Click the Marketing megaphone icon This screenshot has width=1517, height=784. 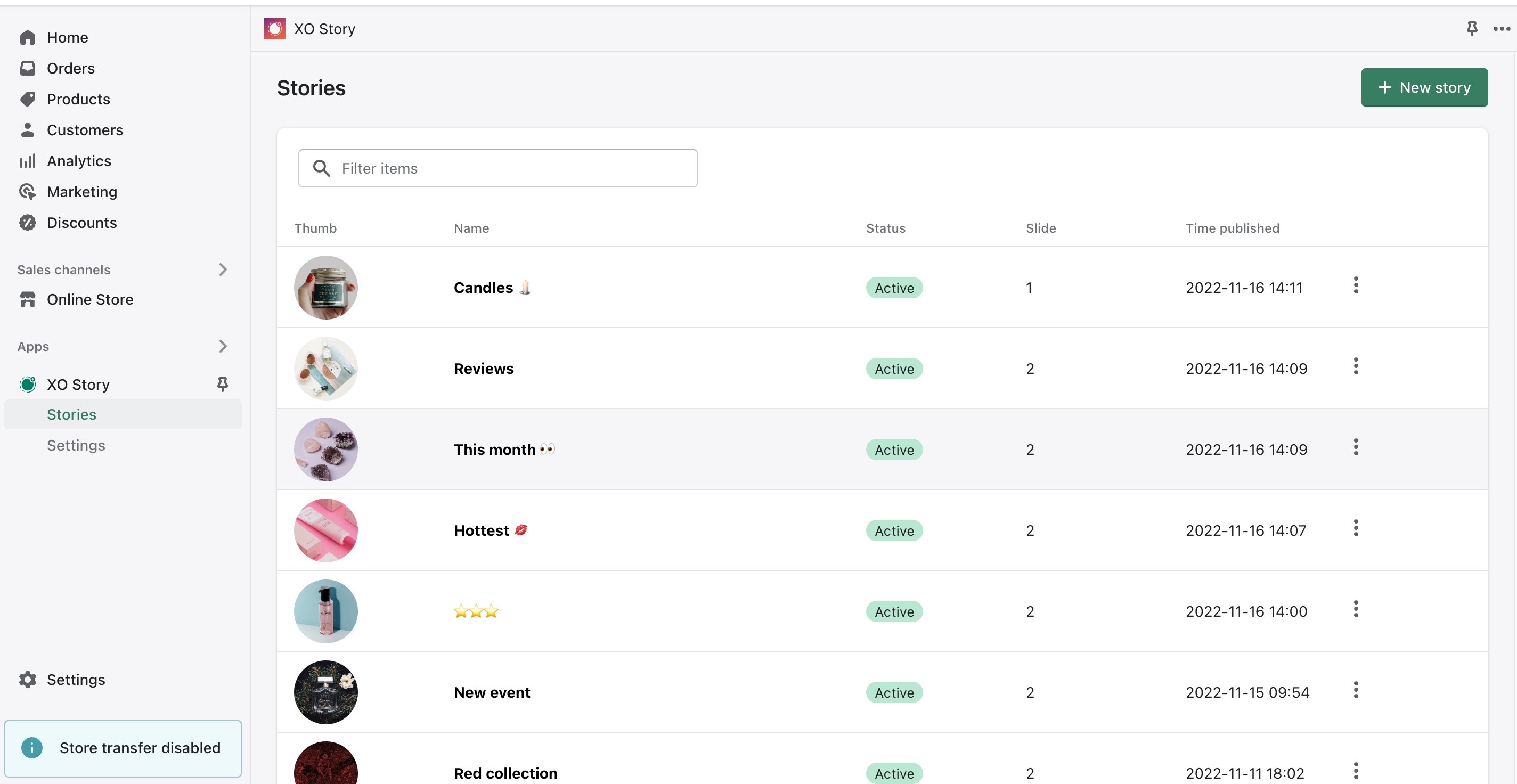tap(28, 191)
